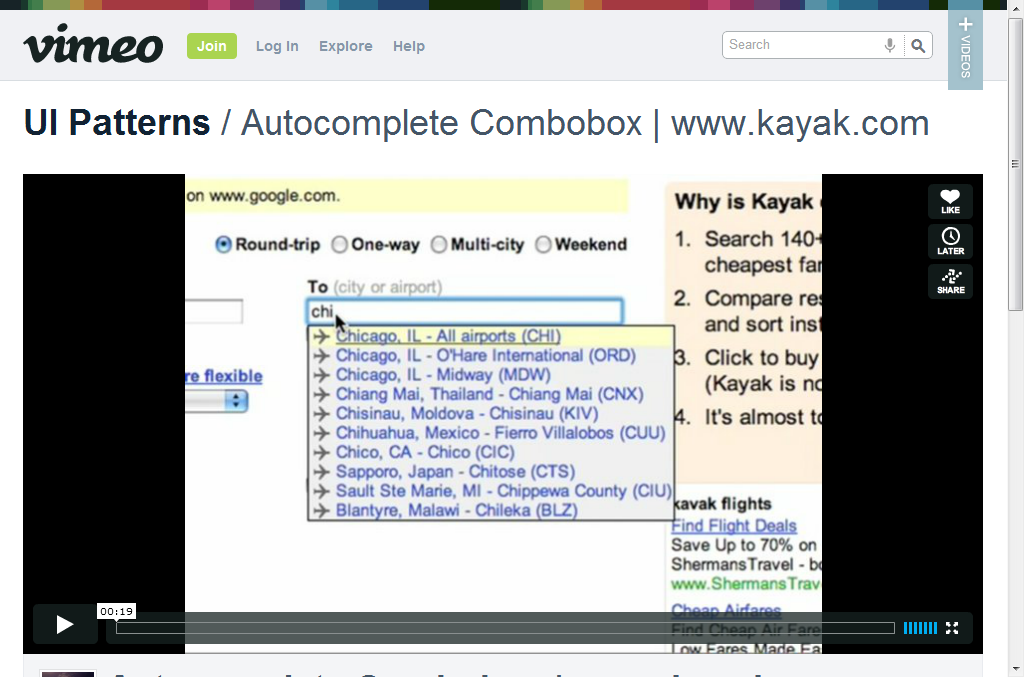The width and height of the screenshot is (1024, 677).
Task: Choose Chicago, IL - Midway (MDW) suggestion
Action: [x=490, y=375]
